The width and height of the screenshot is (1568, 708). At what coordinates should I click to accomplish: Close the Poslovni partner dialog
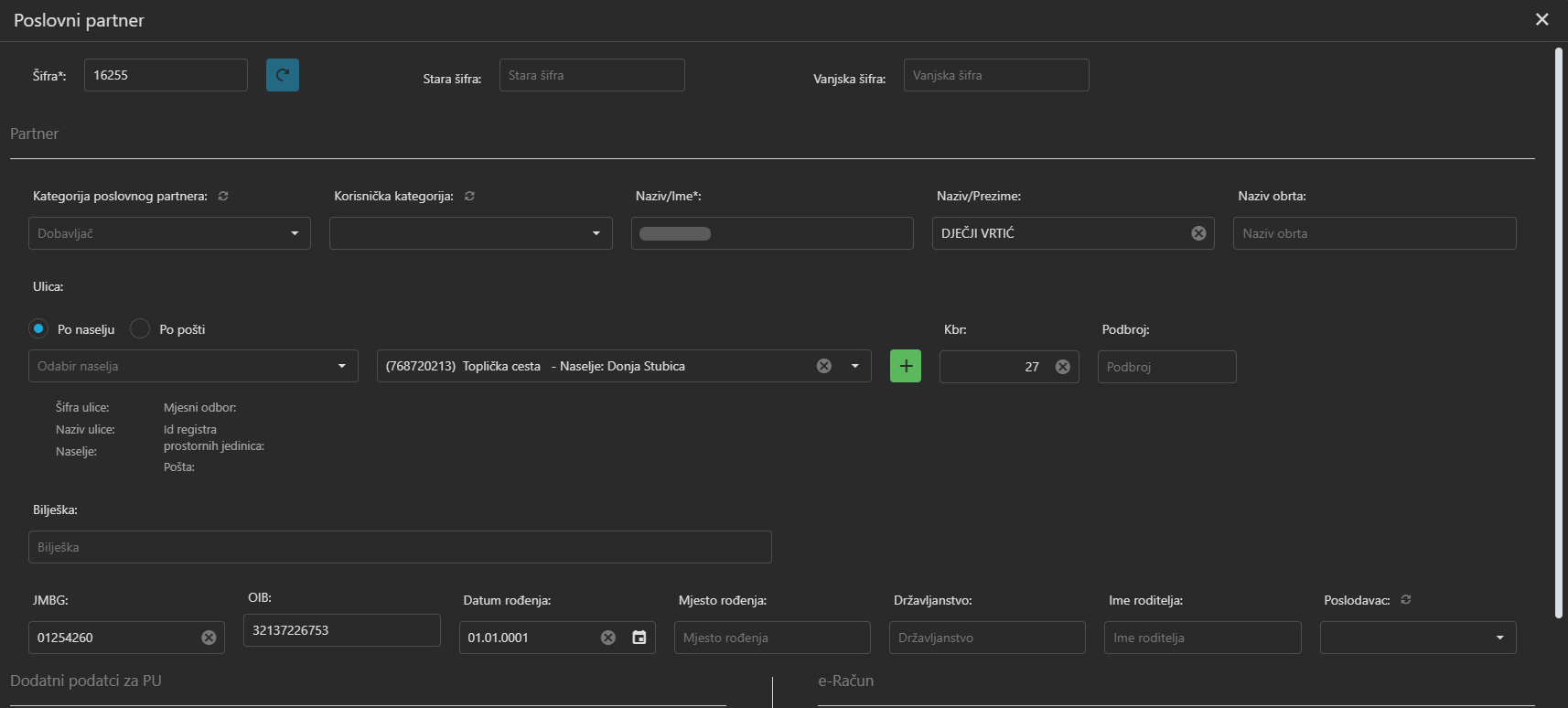[x=1541, y=19]
